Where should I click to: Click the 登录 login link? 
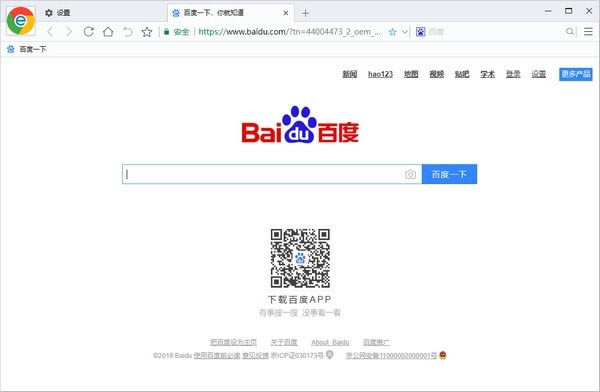click(x=513, y=74)
